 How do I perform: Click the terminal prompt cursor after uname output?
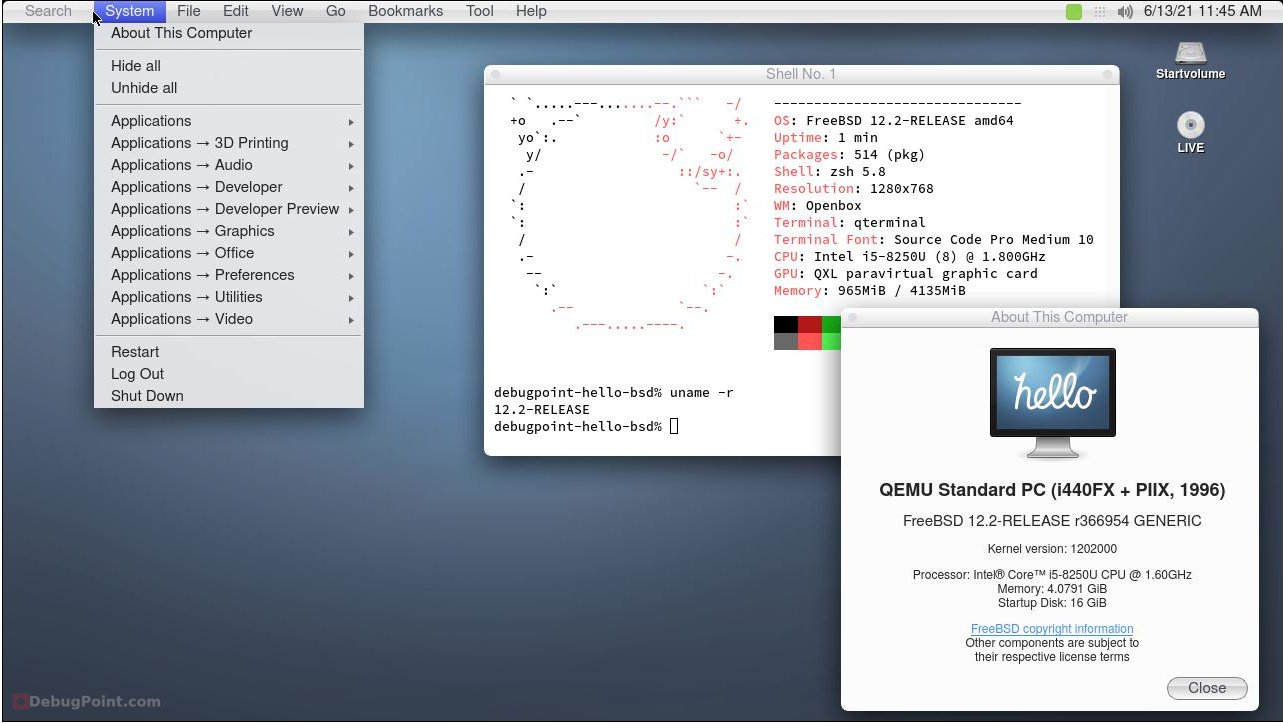pos(674,427)
